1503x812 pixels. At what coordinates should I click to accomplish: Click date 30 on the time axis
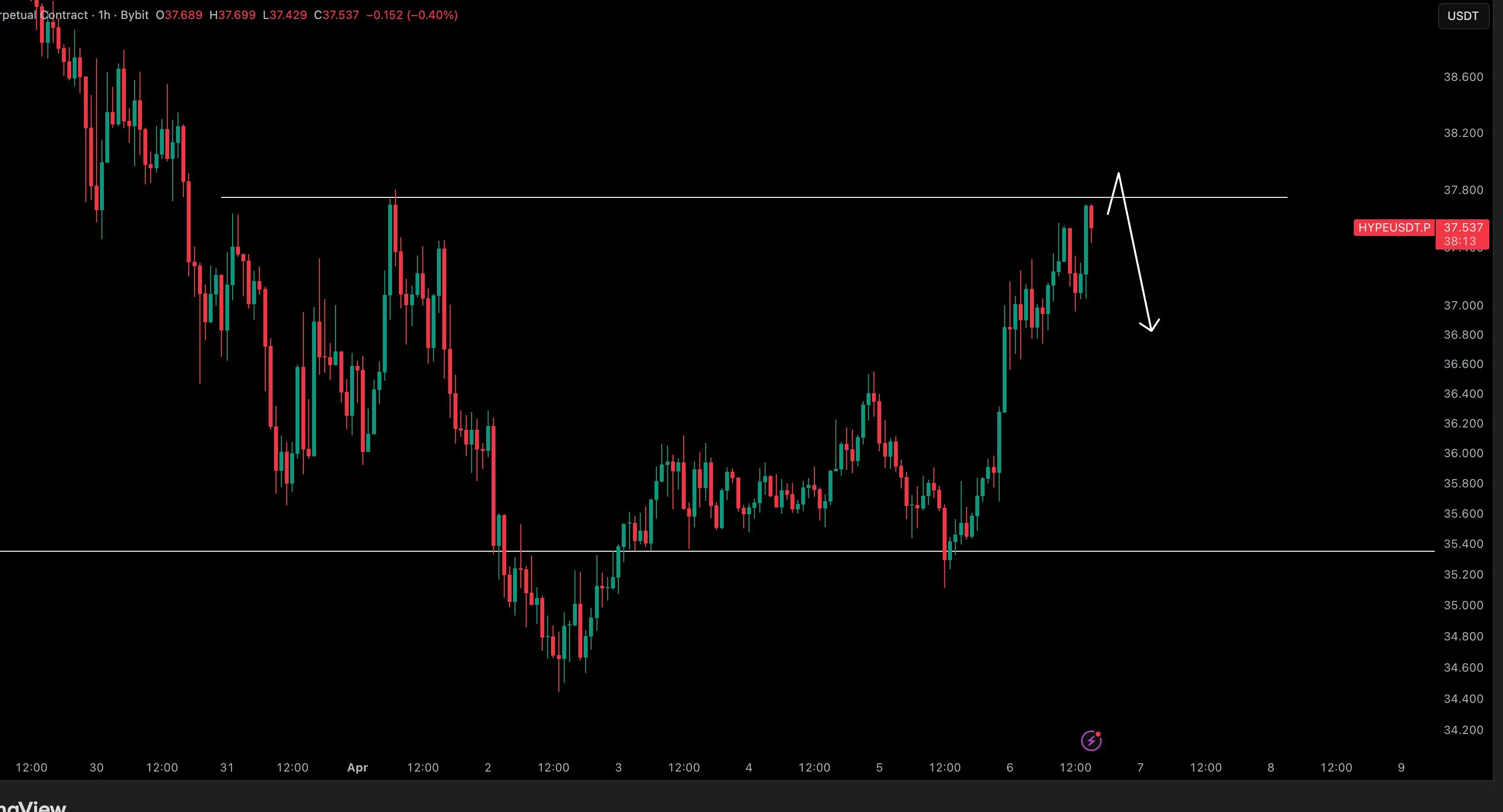tap(96, 768)
